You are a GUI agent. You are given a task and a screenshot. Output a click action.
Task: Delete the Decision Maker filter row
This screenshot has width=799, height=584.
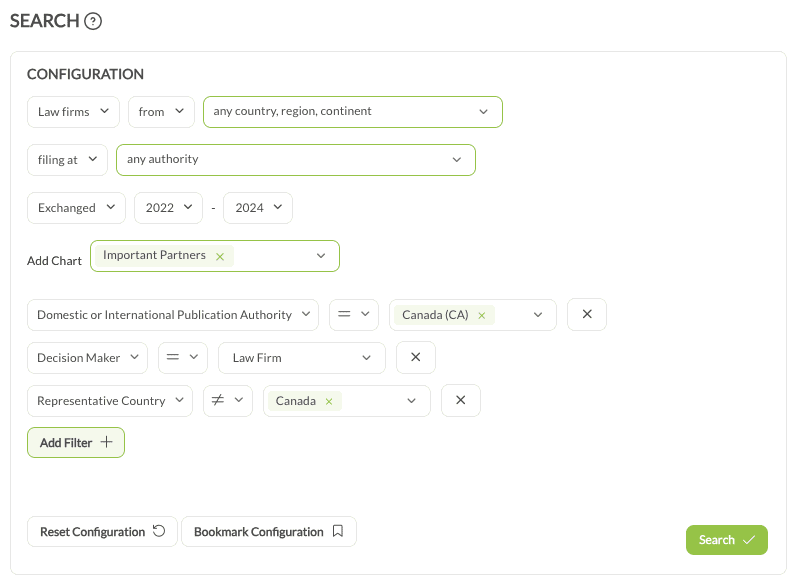416,358
